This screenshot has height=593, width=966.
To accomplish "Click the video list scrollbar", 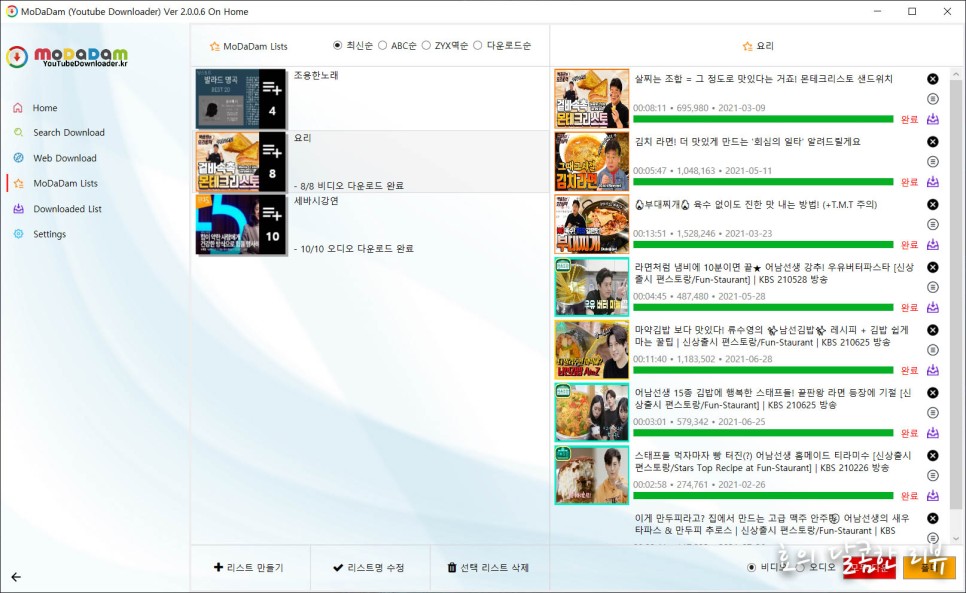I will coord(956,296).
